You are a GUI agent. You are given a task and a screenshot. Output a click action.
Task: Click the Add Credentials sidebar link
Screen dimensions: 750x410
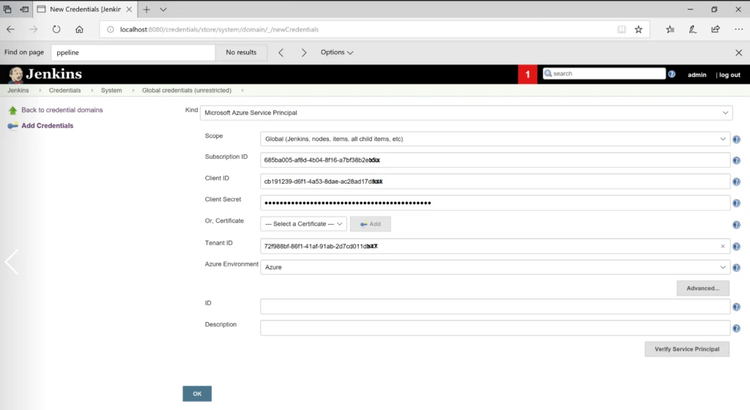click(x=47, y=126)
